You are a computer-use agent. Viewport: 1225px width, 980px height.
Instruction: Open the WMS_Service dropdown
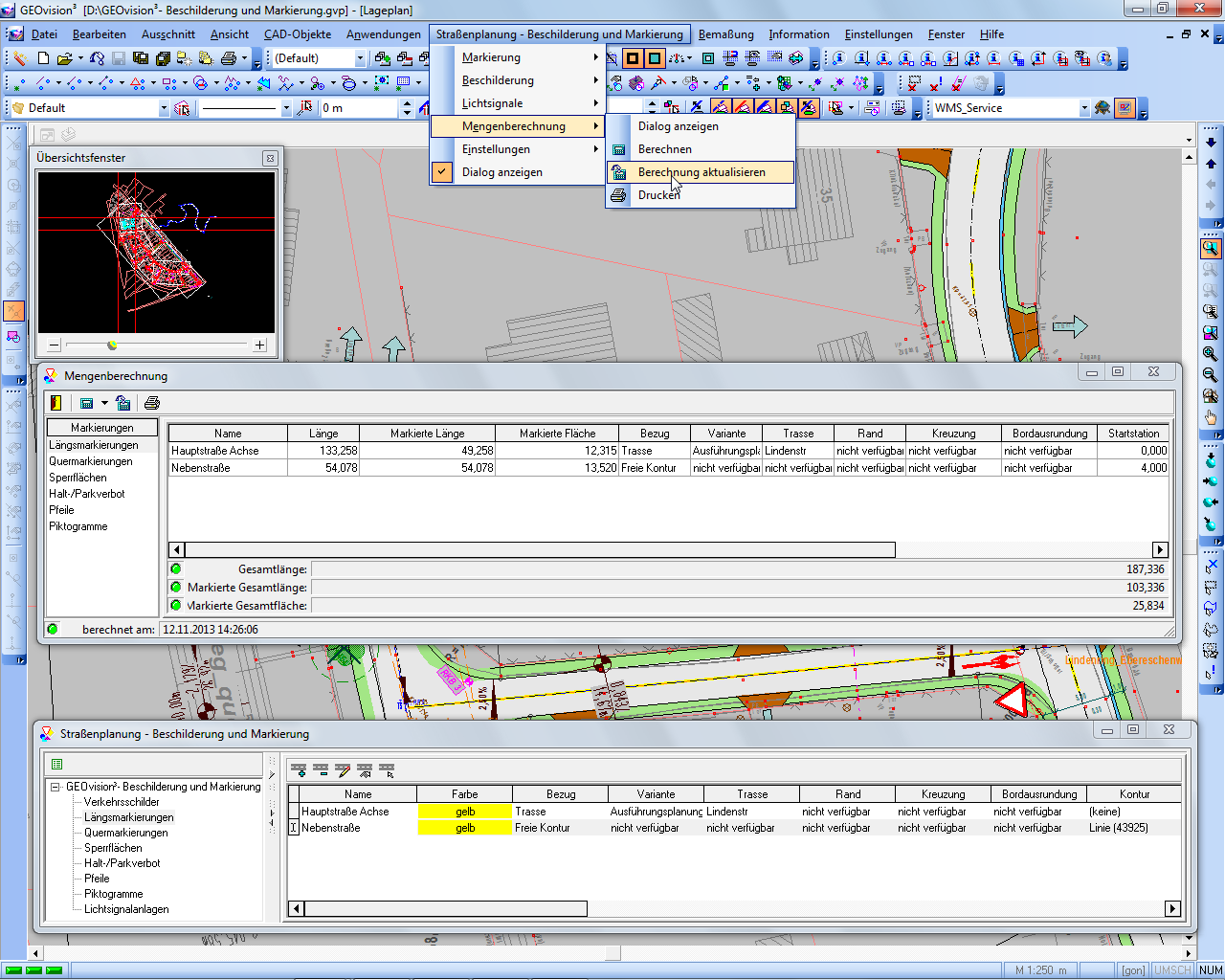1084,108
